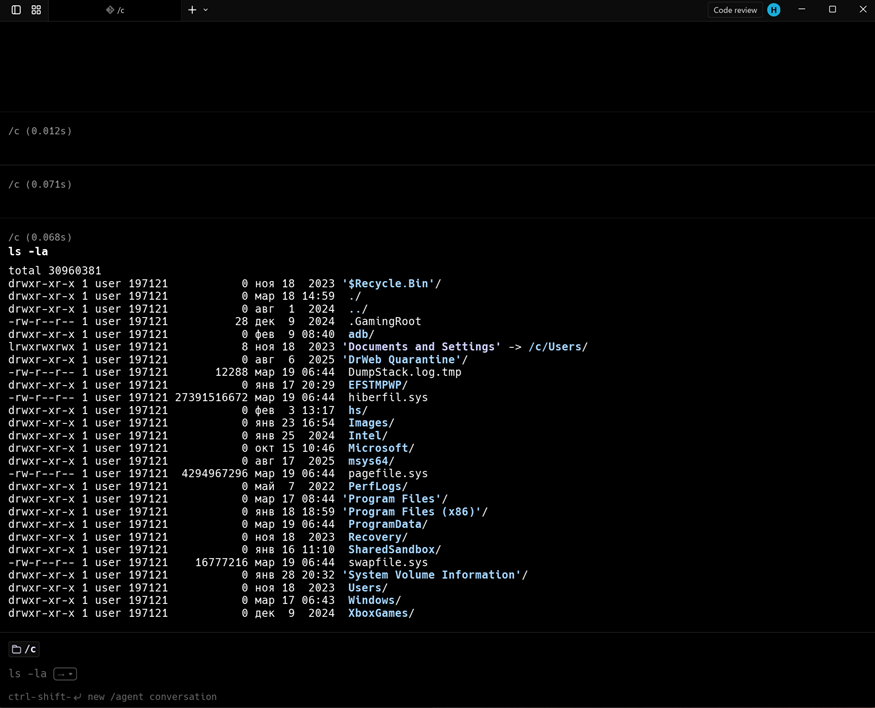Focus the command input showing ls -la
875x708 pixels.
coord(27,674)
